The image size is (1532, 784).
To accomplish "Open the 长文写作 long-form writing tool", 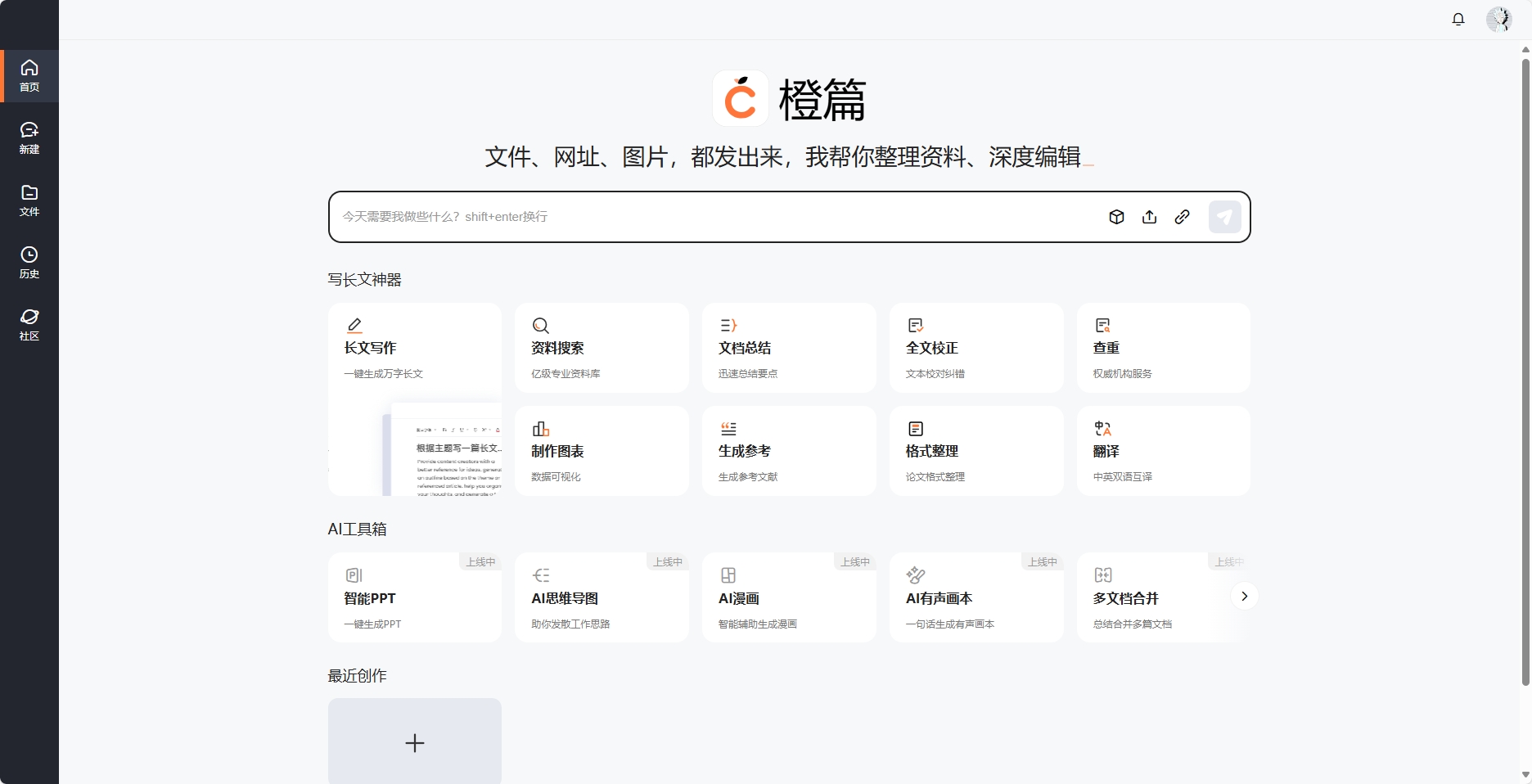I will [415, 348].
